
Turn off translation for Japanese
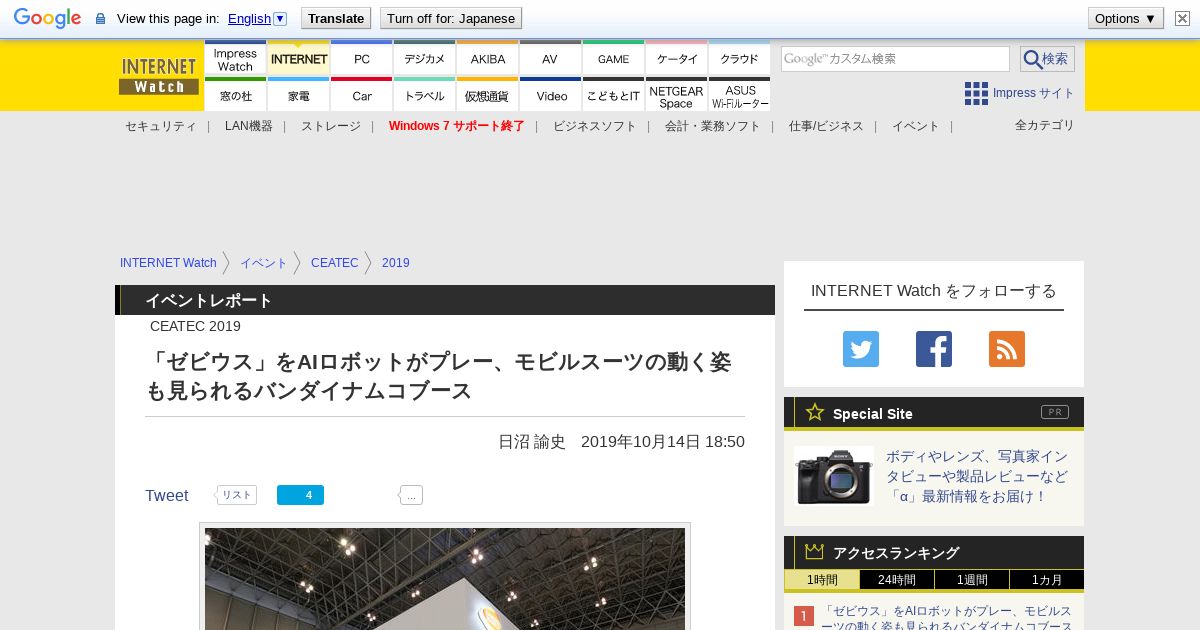(451, 18)
